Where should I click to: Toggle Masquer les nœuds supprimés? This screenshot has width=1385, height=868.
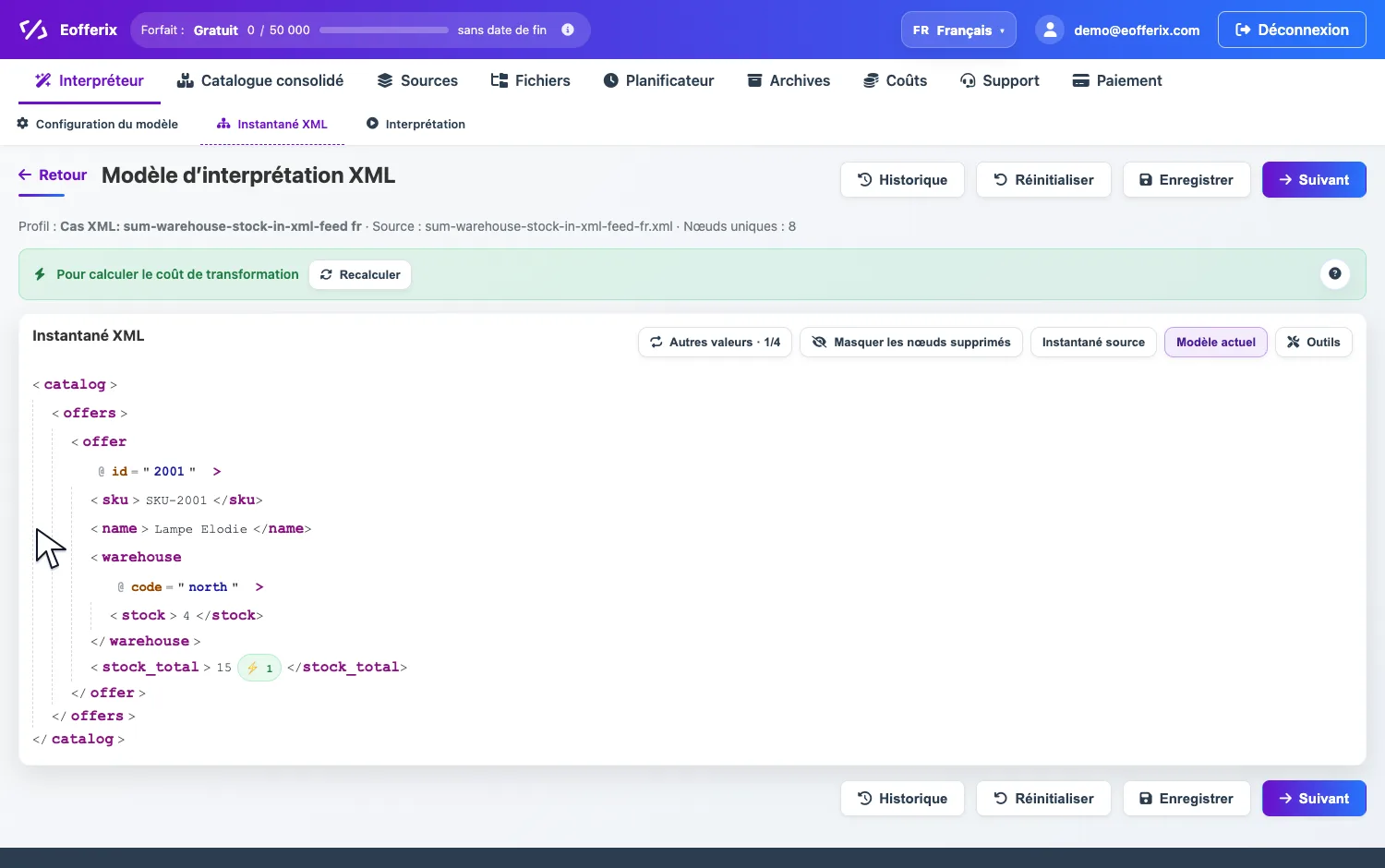click(x=911, y=342)
